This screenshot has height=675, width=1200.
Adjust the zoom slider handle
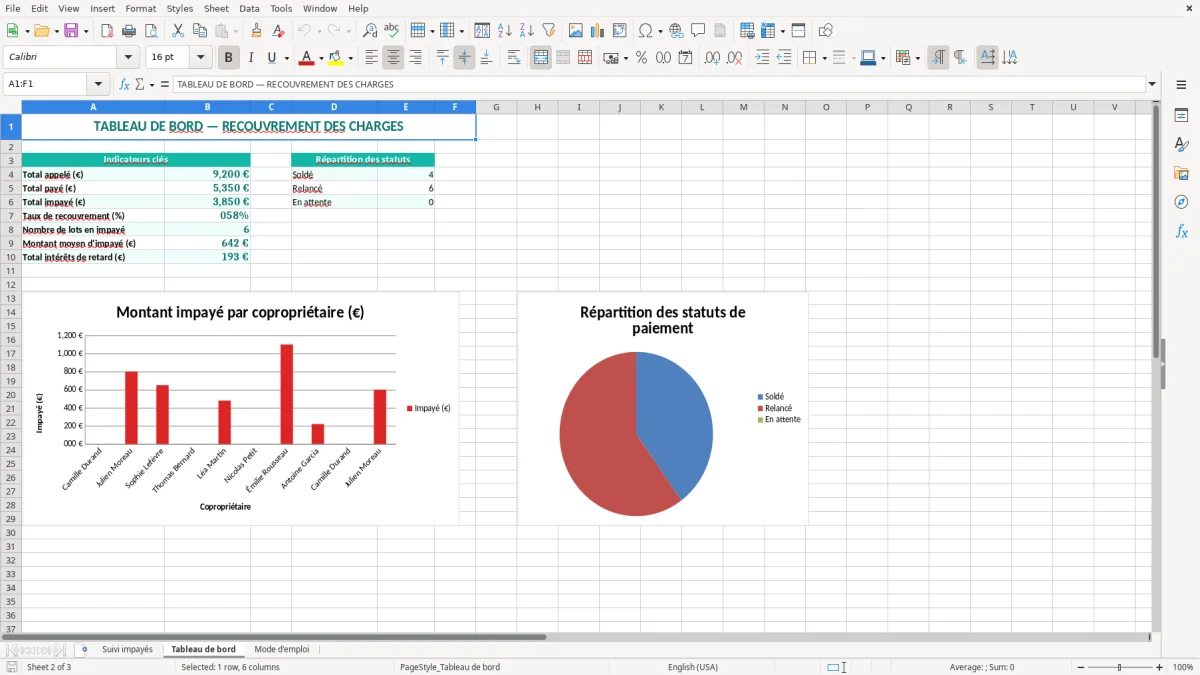click(x=1119, y=667)
